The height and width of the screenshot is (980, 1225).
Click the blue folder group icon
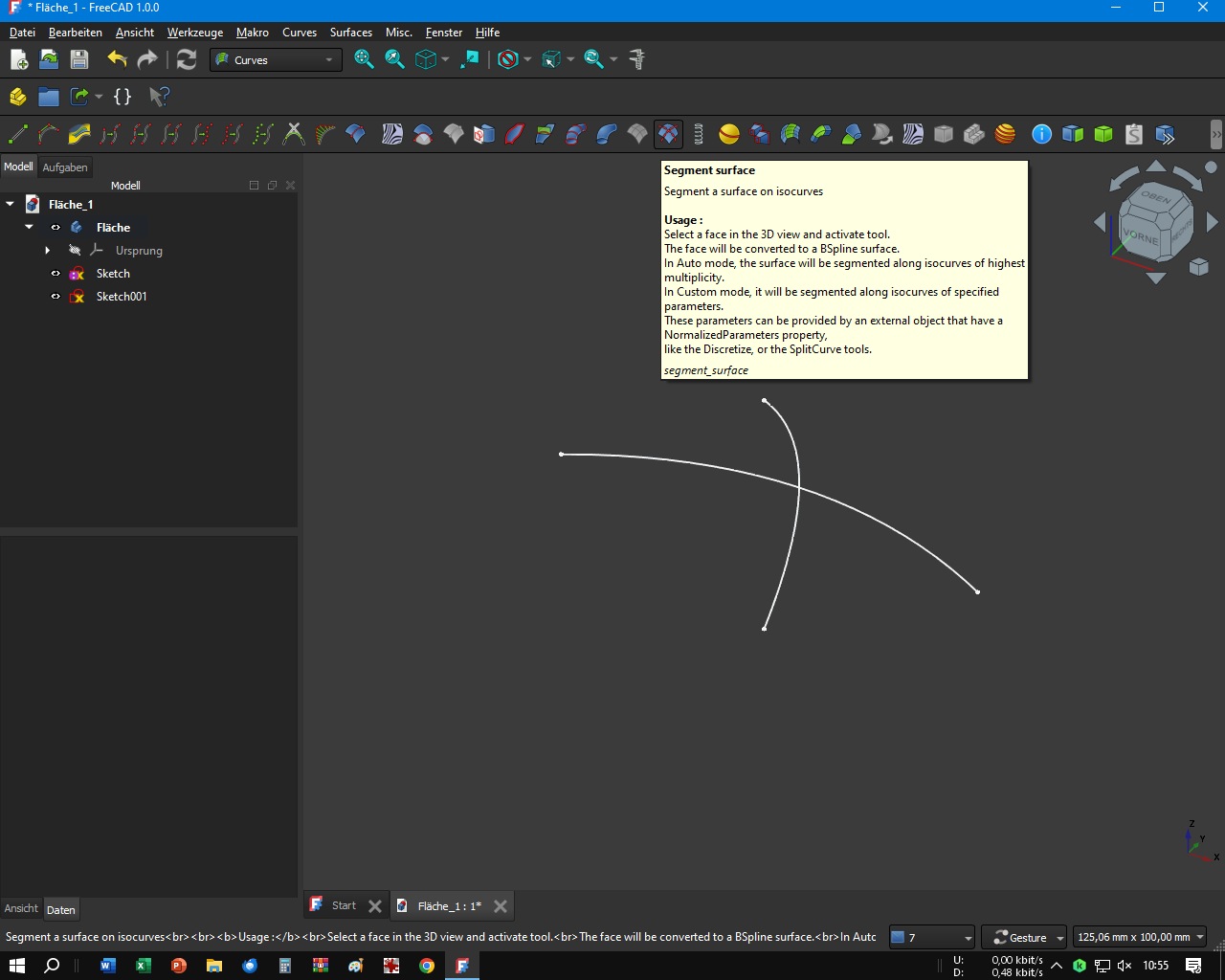point(49,97)
